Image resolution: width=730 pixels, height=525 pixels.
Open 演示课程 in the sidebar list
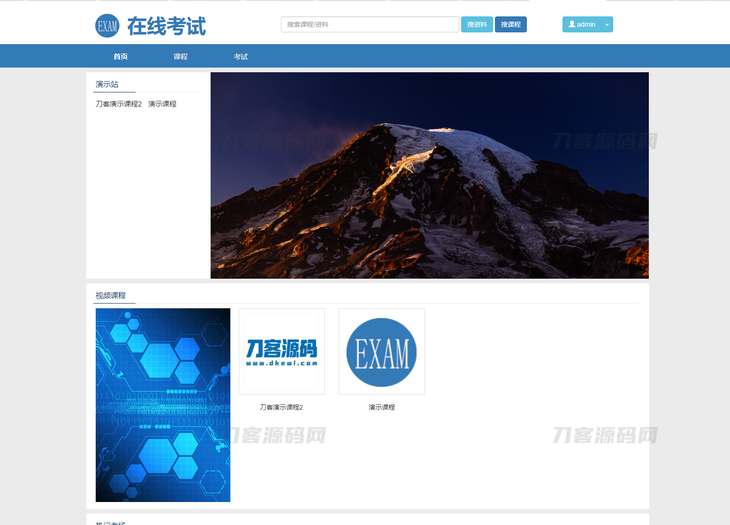pos(162,104)
